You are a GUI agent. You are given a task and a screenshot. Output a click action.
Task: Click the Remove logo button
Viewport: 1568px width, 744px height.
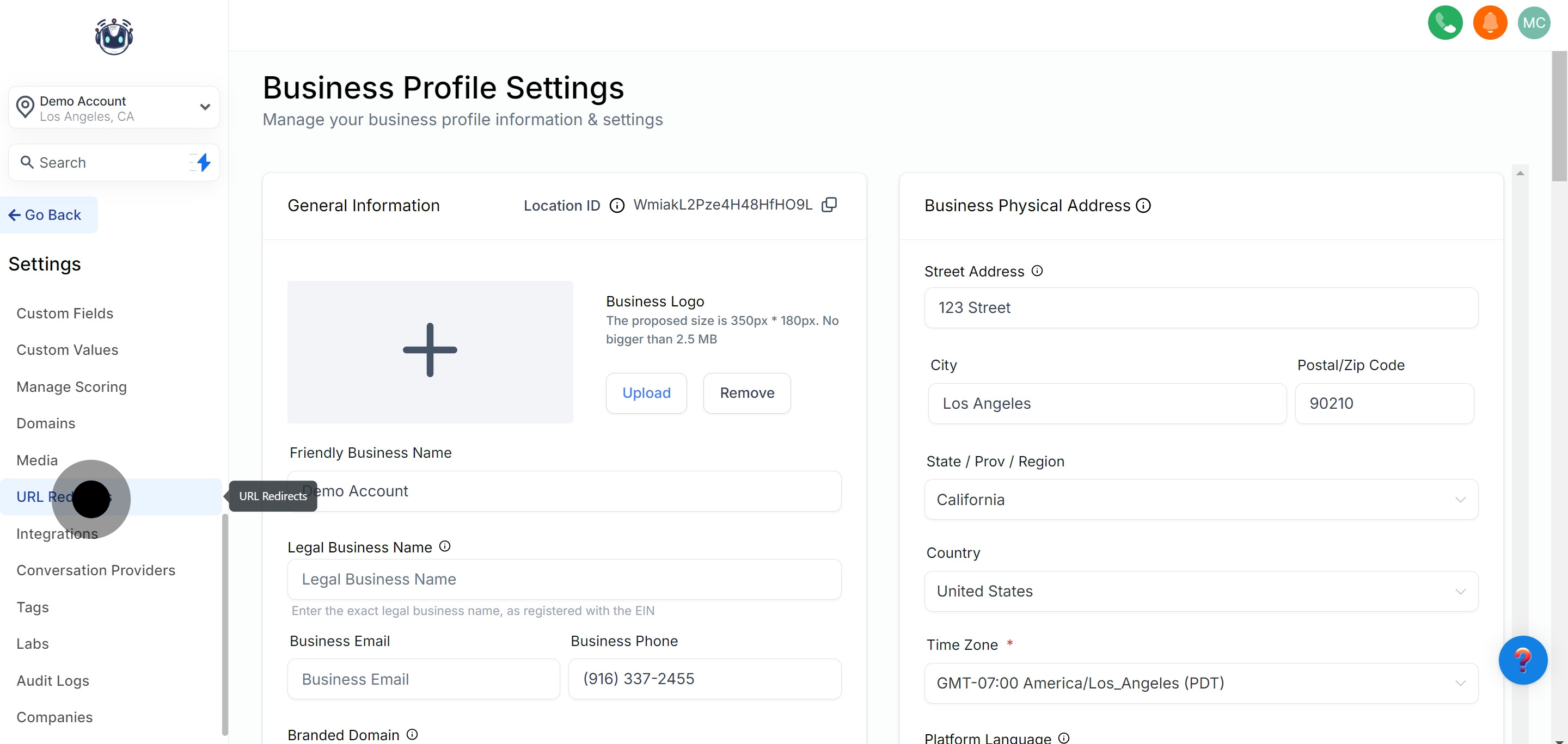click(x=747, y=393)
